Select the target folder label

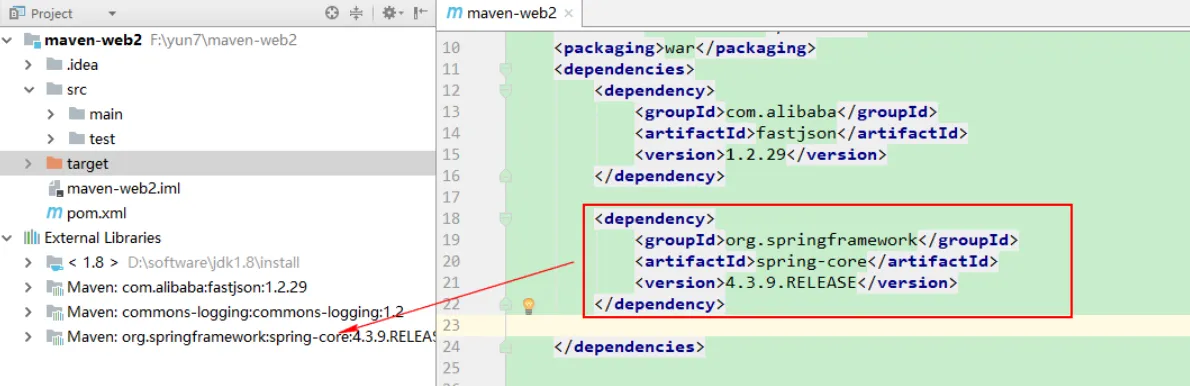click(87, 163)
